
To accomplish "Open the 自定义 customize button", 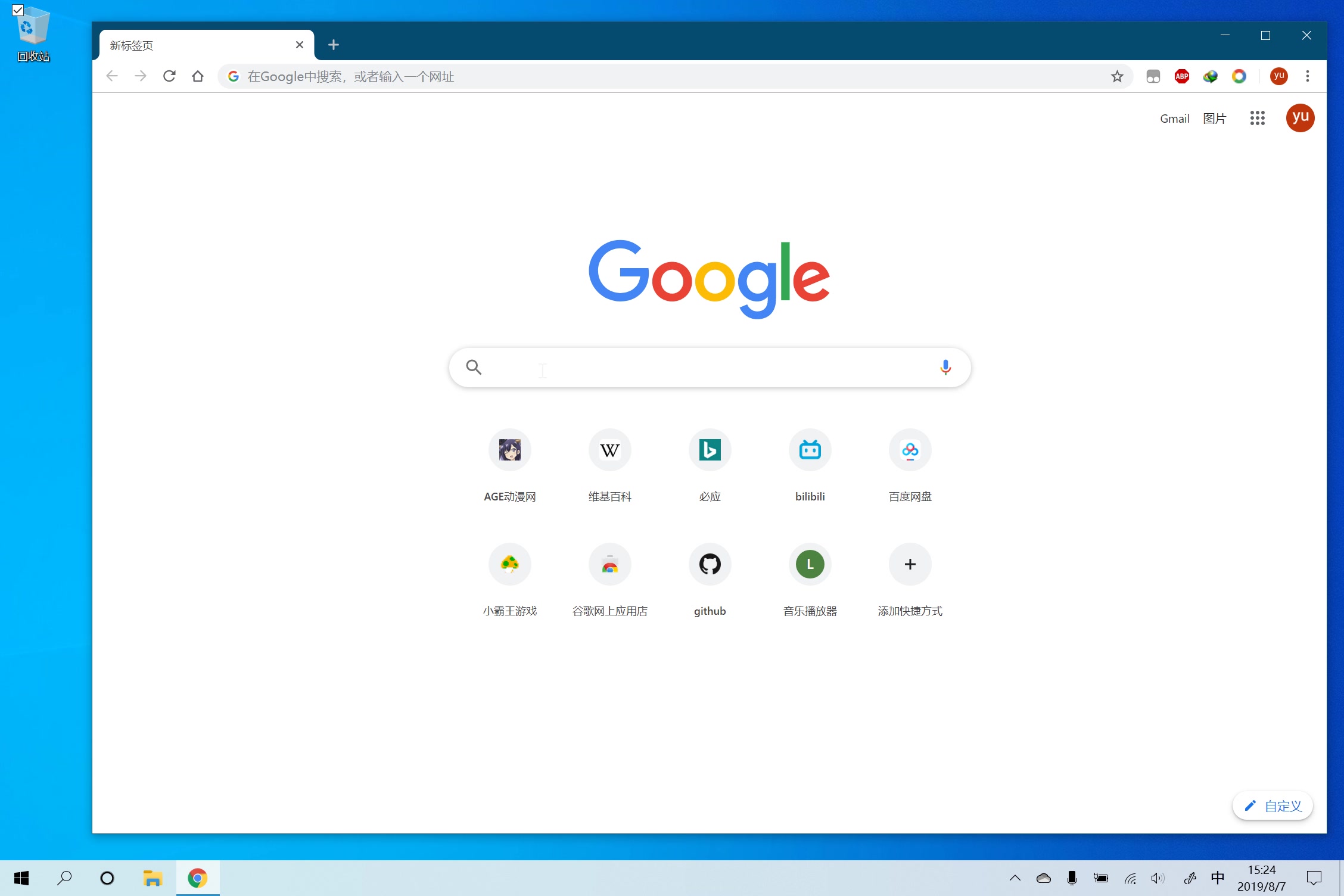I will point(1273,806).
